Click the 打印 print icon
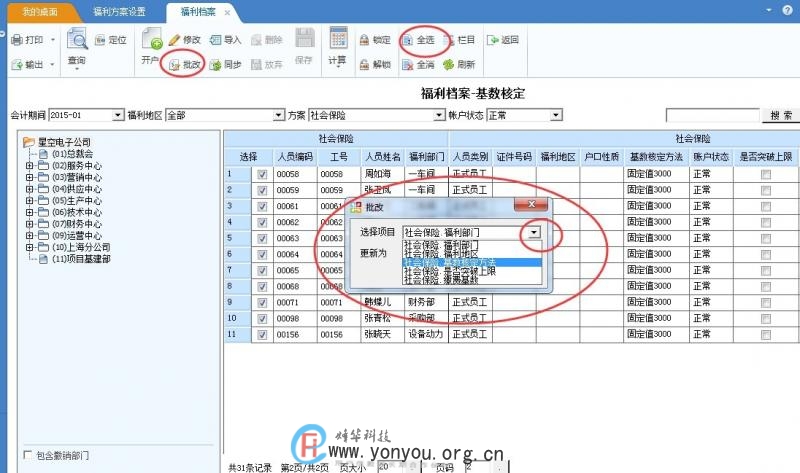 click(17, 40)
